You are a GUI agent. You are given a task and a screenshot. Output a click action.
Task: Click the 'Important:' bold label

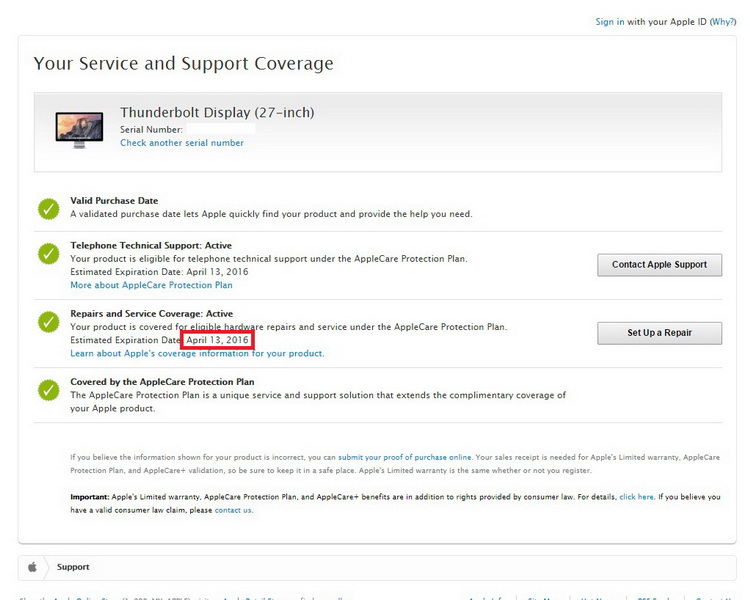click(90, 497)
